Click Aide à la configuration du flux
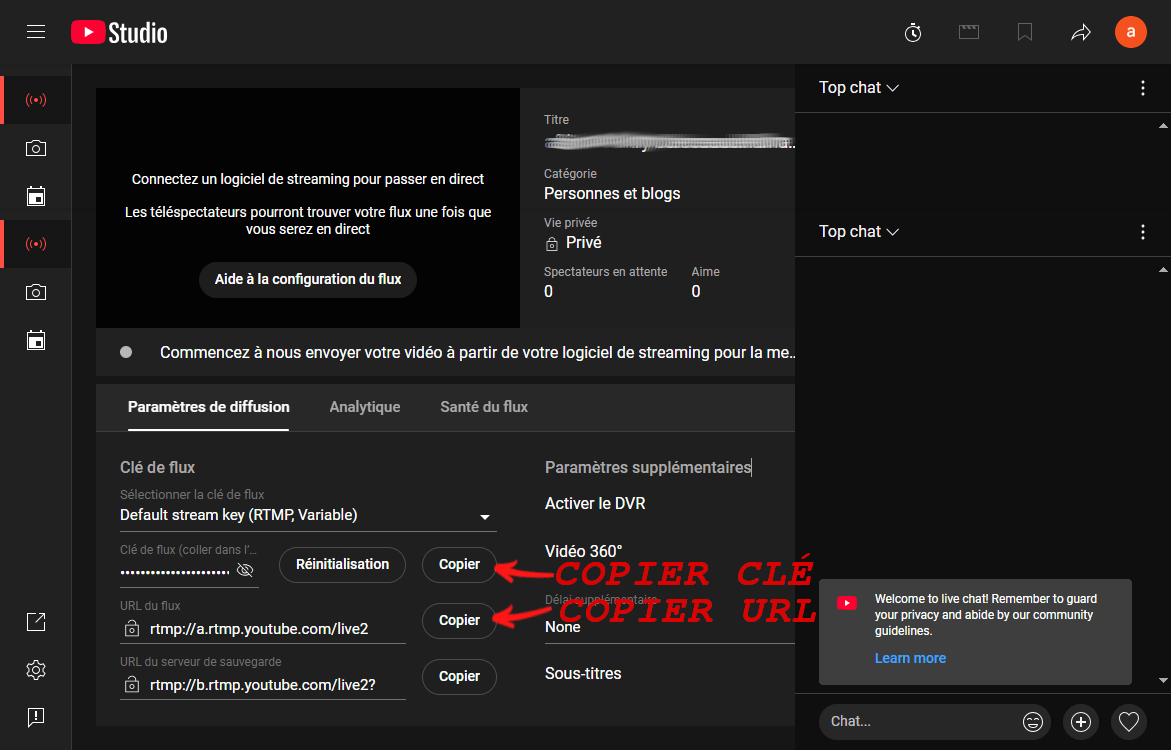Screen dimensions: 1171x750 pyautogui.click(x=308, y=279)
